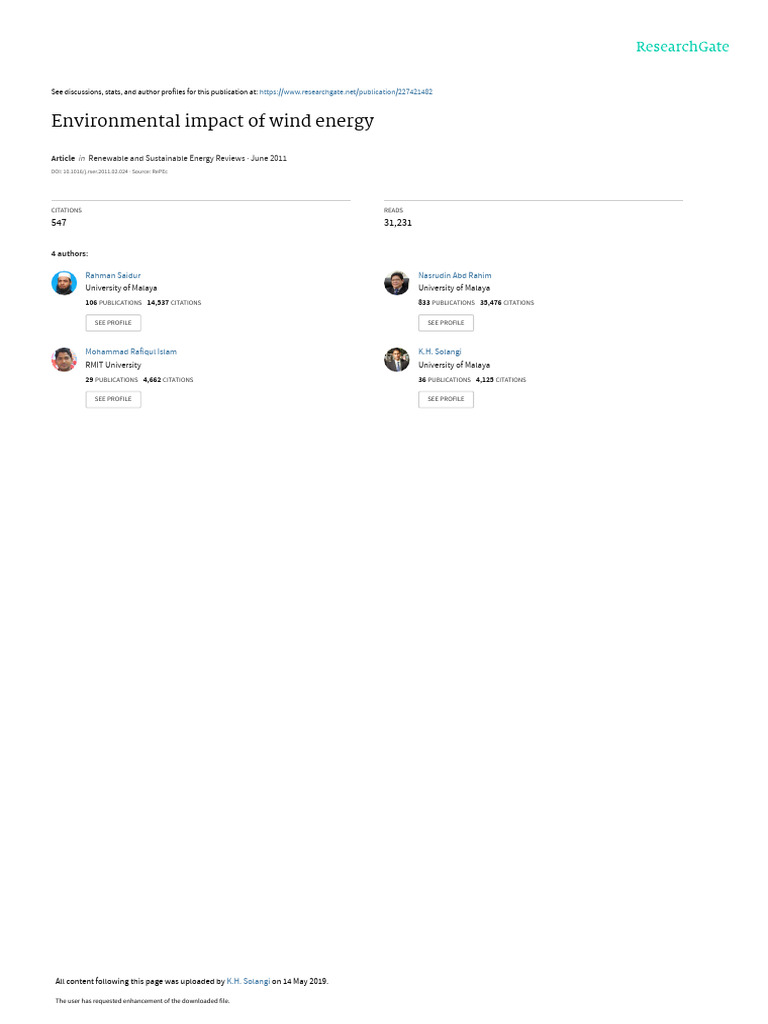
Task: Click the citations count 547
Action: pos(59,223)
